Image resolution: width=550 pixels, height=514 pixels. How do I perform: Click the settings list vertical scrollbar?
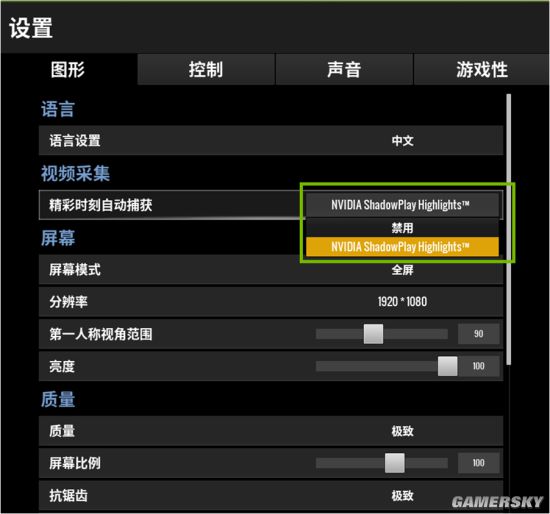(509, 229)
